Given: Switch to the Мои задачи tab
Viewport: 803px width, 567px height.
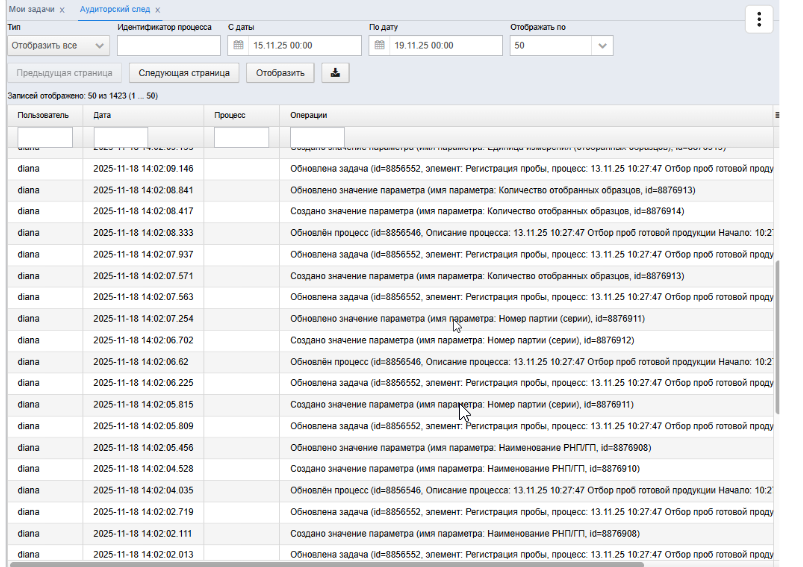Looking at the screenshot, I should [31, 9].
